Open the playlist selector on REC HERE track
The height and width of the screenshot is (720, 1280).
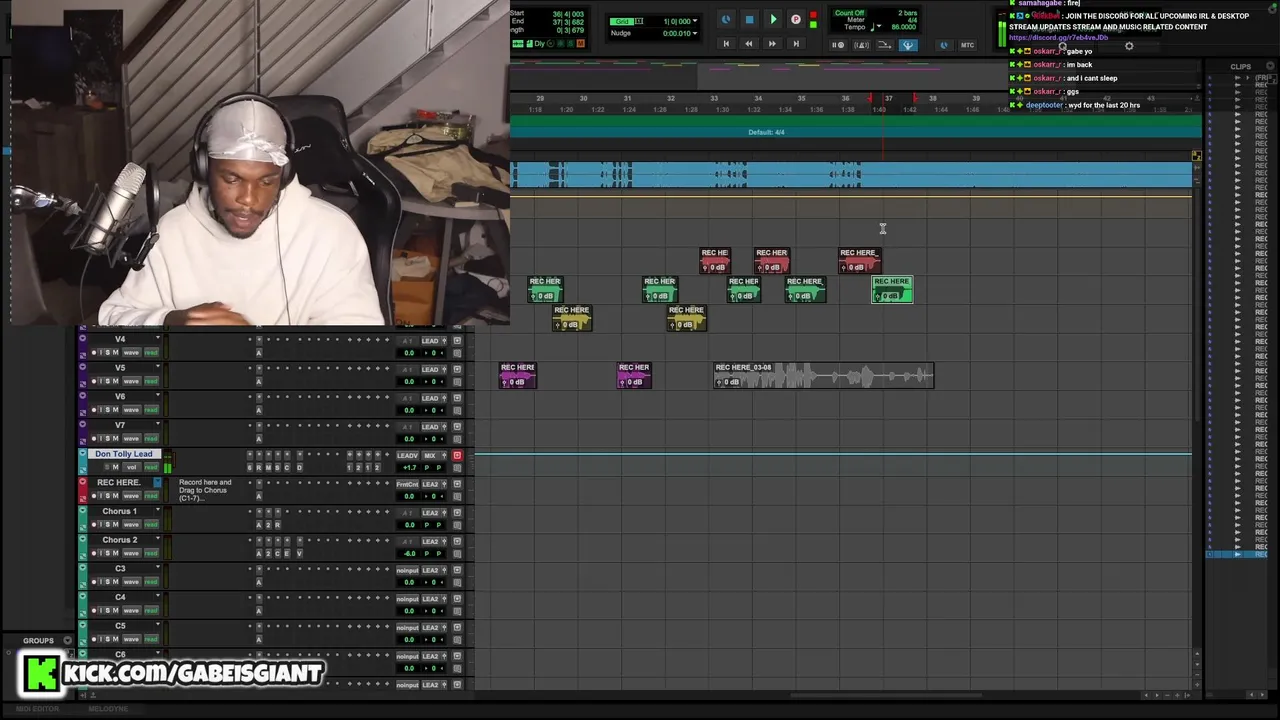[157, 482]
